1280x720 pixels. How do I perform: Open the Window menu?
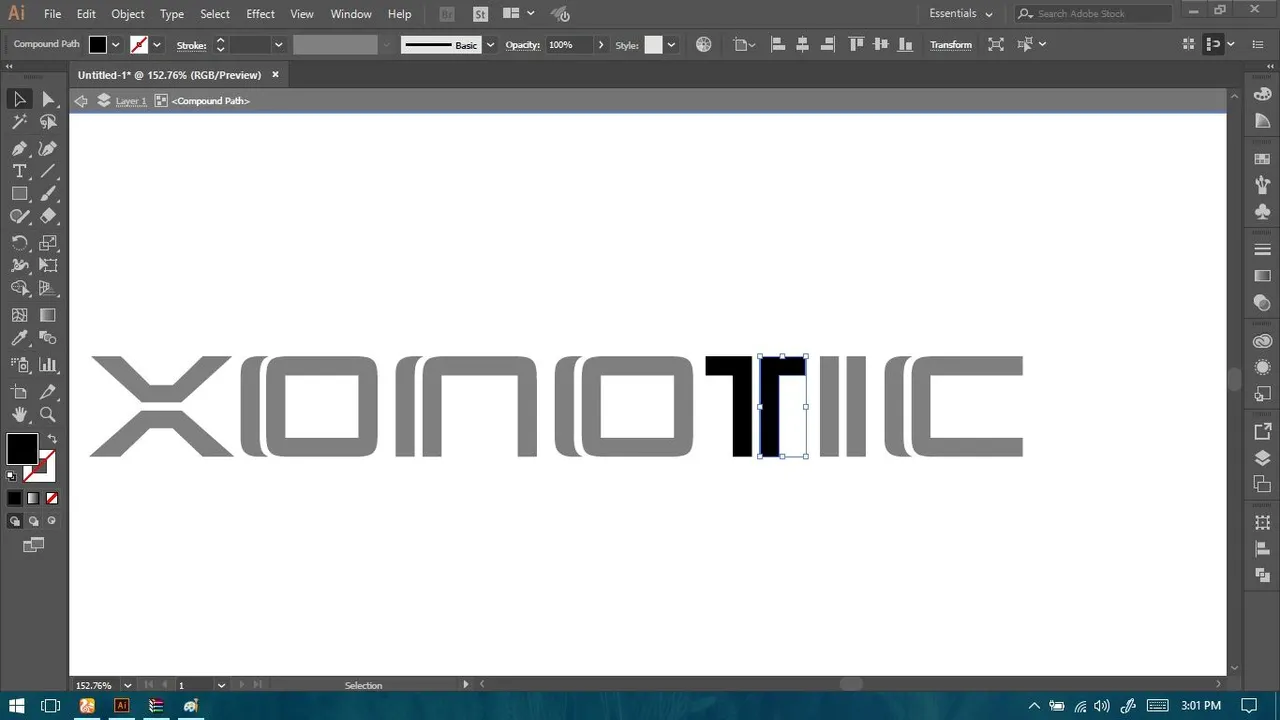pyautogui.click(x=351, y=14)
